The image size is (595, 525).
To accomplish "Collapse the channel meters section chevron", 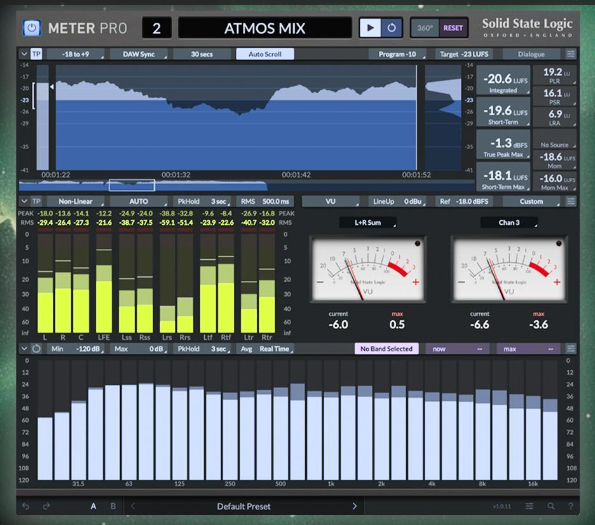I will click(x=24, y=201).
